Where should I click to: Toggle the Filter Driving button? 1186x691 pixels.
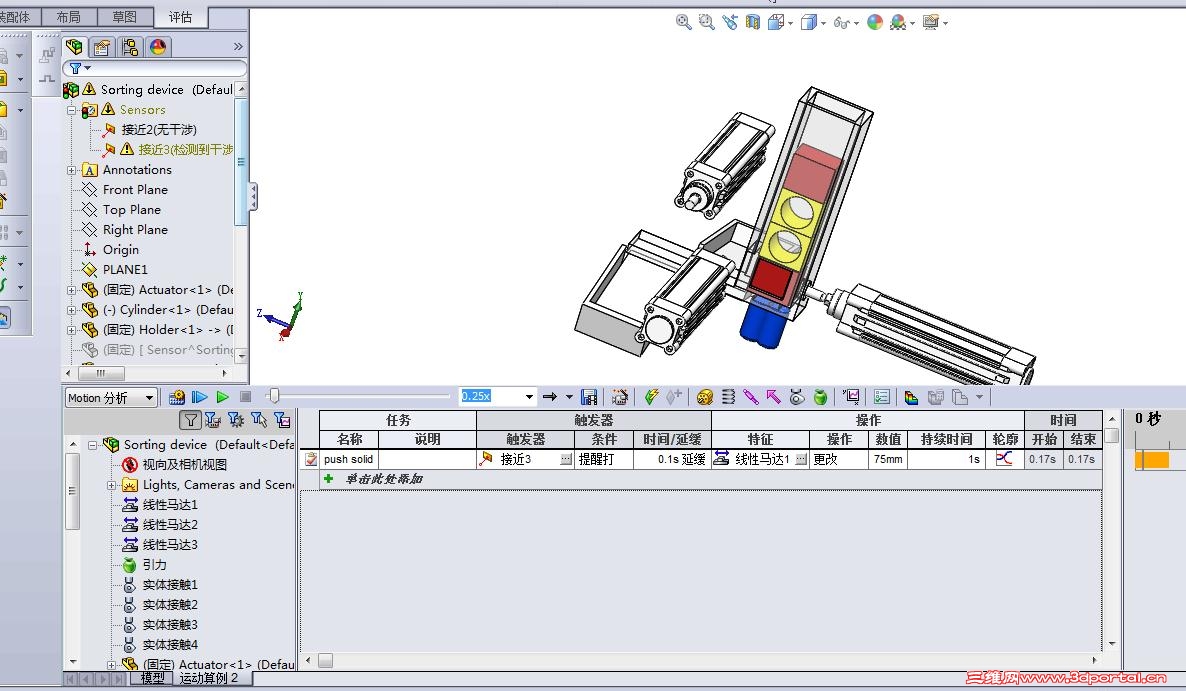point(236,420)
